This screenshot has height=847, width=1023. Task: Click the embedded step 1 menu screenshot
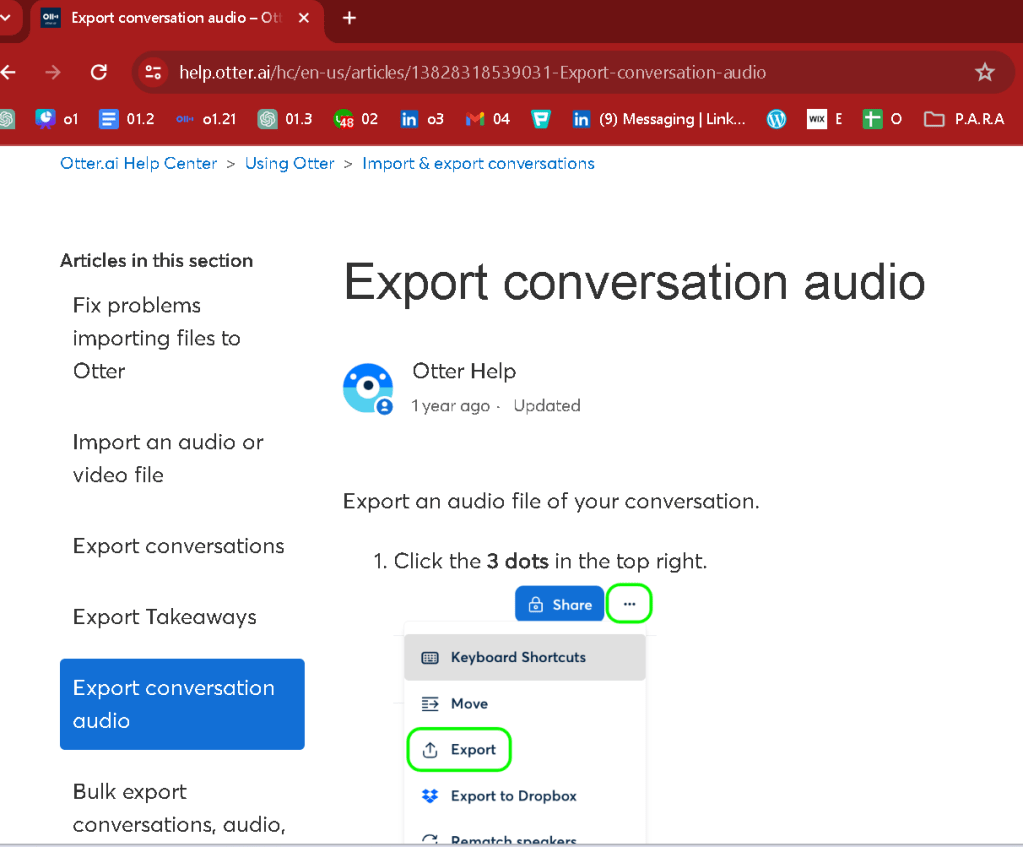(x=526, y=713)
